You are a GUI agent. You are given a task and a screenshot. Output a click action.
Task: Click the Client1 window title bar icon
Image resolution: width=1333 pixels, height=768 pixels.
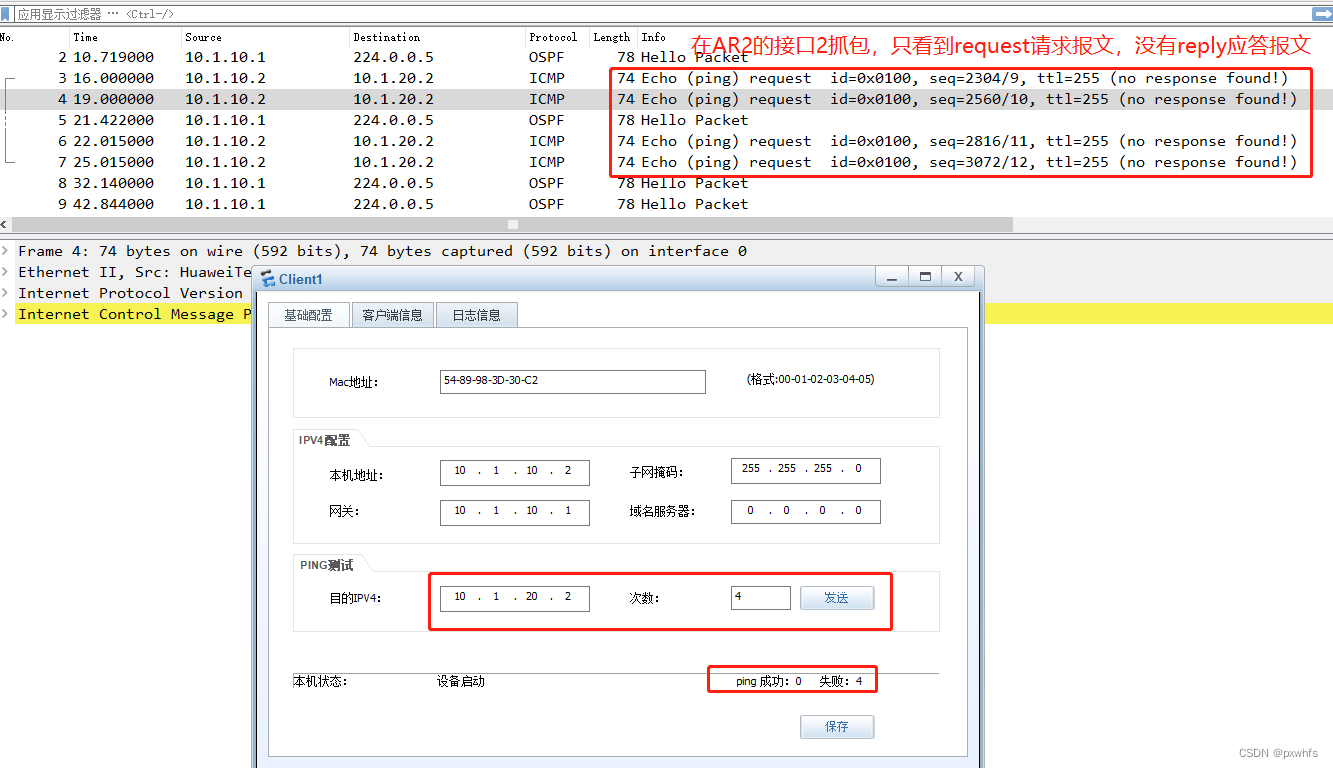click(266, 278)
